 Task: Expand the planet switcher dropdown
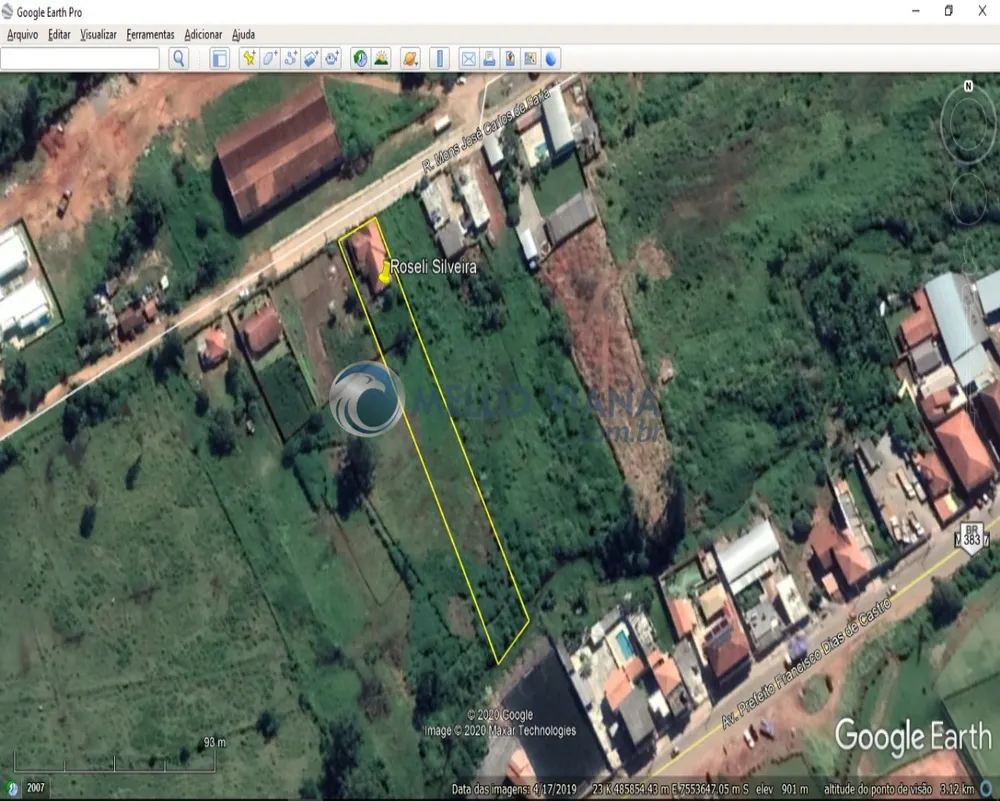[x=410, y=59]
